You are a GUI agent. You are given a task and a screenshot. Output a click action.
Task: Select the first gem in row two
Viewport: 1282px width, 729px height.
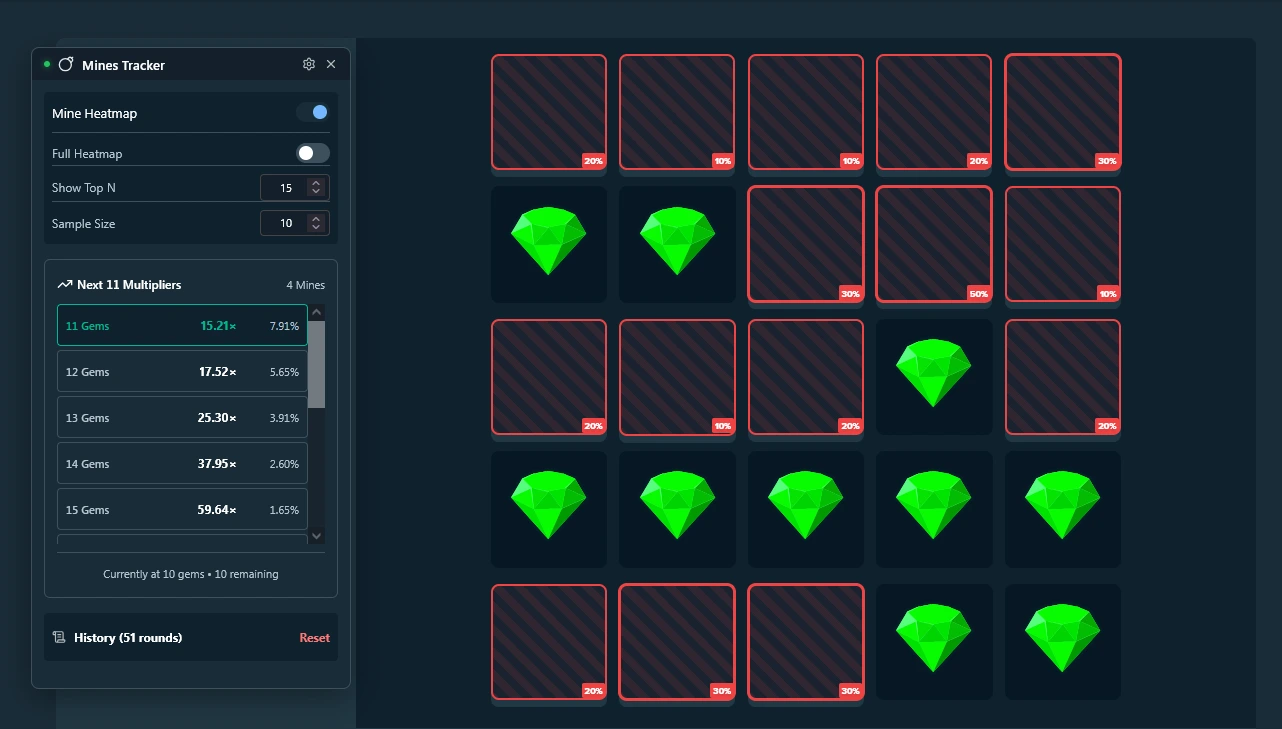point(548,244)
